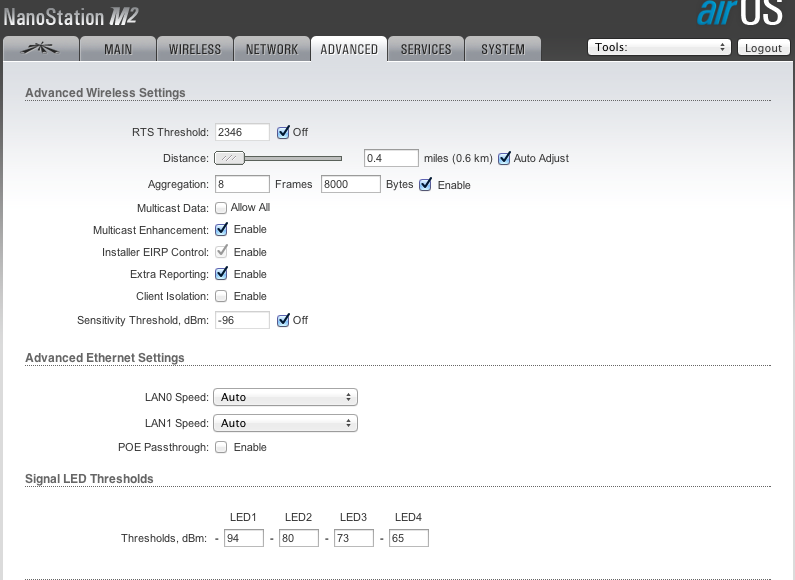Enable Client Isolation checkbox

pyautogui.click(x=222, y=296)
